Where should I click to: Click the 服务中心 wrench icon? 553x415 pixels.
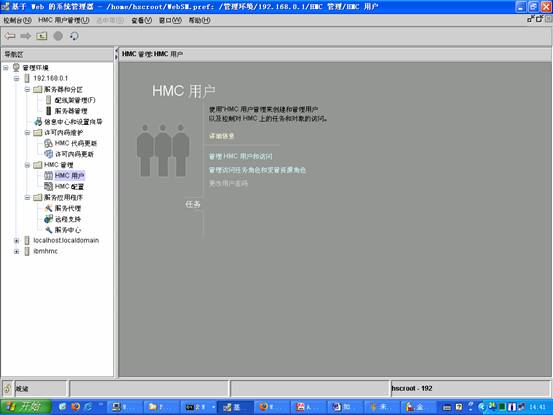pos(48,230)
